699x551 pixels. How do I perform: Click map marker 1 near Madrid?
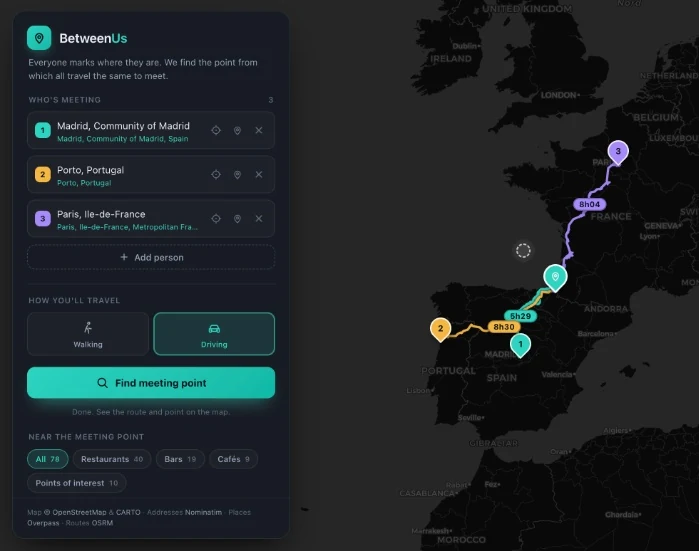tap(520, 345)
